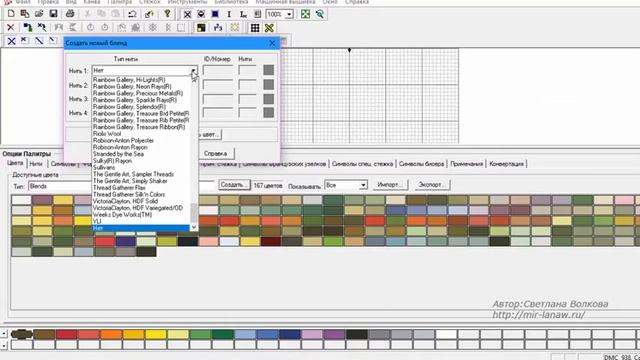Click the yellow dotted pattern icon
The image size is (640, 360).
click(x=235, y=28)
